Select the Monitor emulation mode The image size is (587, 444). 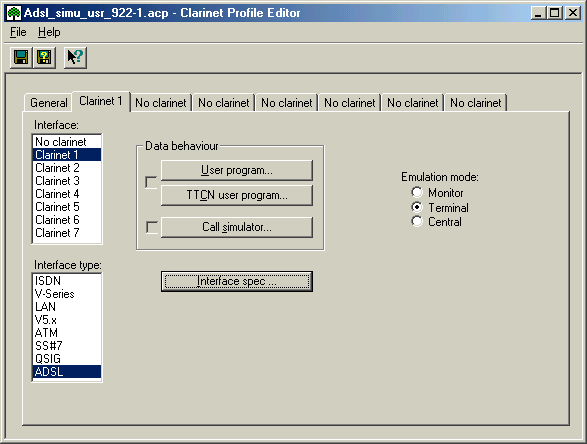tap(417, 192)
